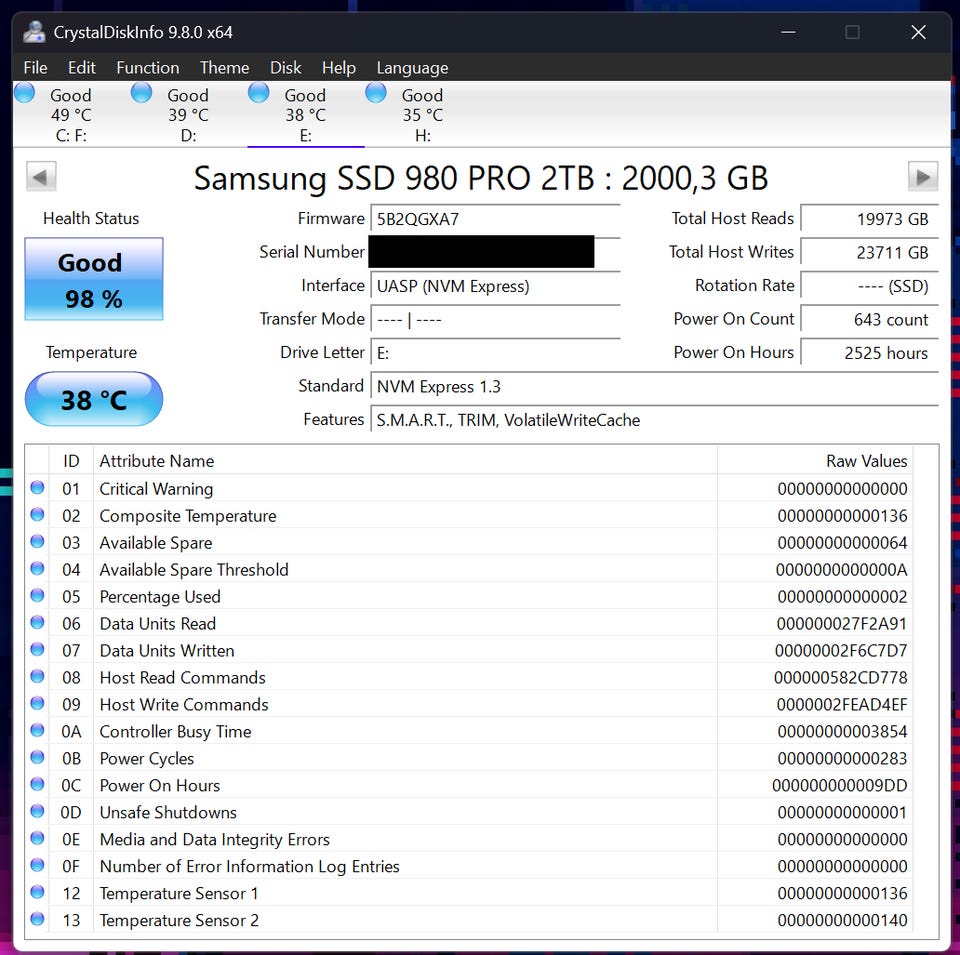Click the Standard field NVM Express 1.3

pyautogui.click(x=654, y=386)
